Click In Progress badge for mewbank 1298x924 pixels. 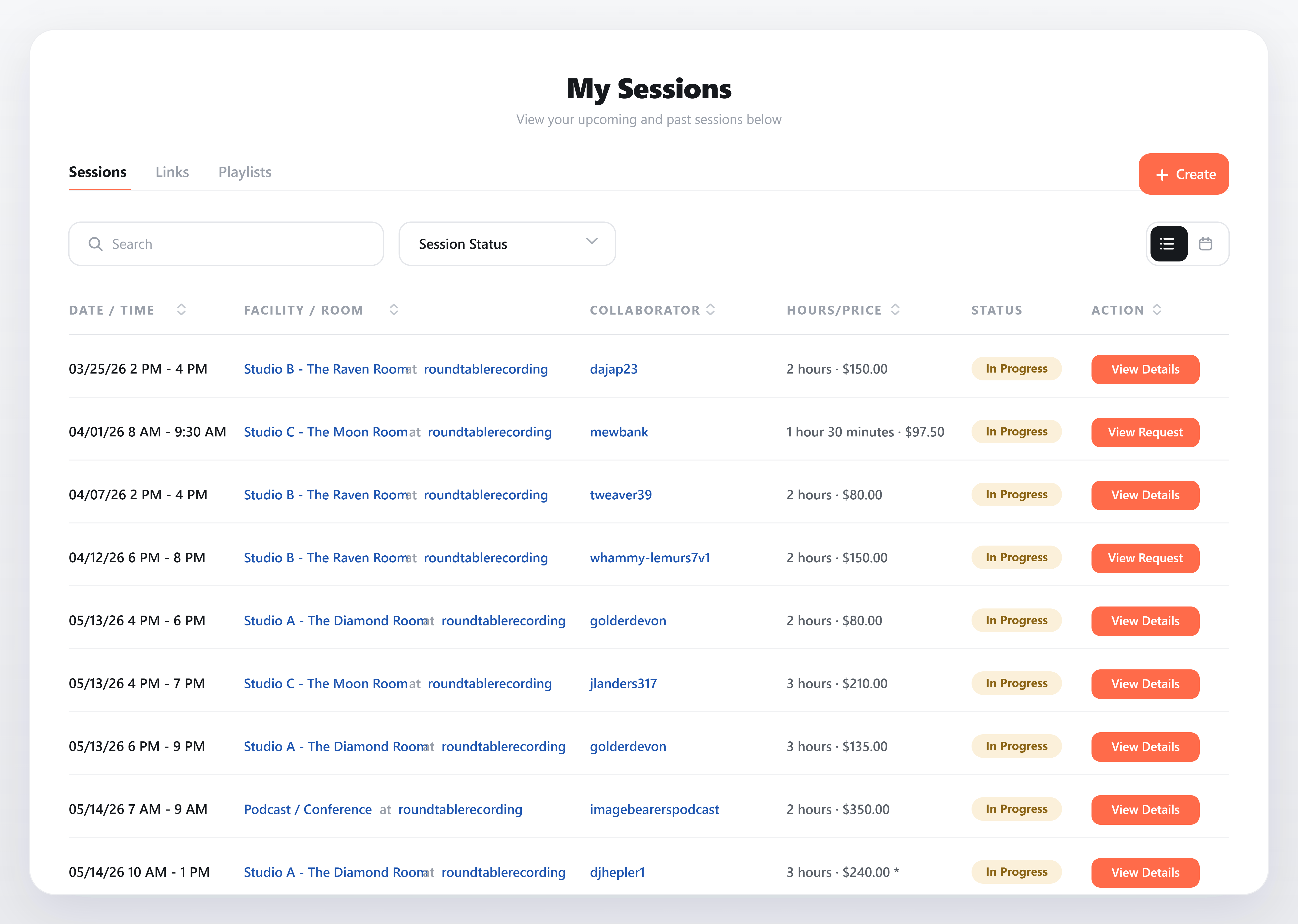[1016, 431]
